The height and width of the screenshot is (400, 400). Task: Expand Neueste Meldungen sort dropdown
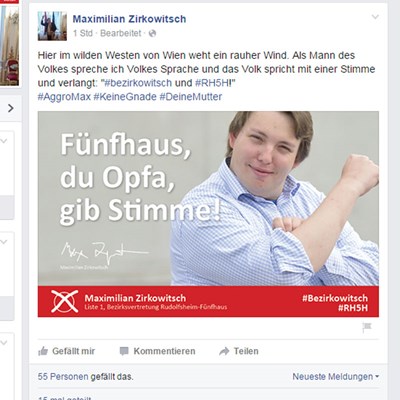[336, 377]
